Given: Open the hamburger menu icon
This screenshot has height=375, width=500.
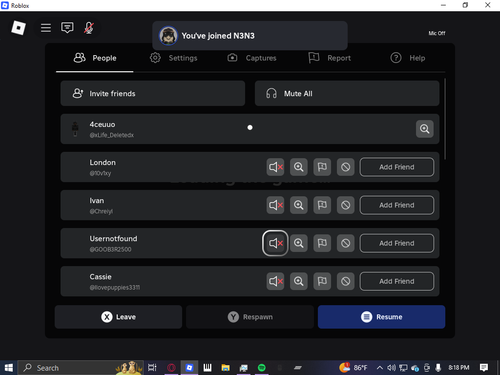Looking at the screenshot, I should (x=46, y=28).
